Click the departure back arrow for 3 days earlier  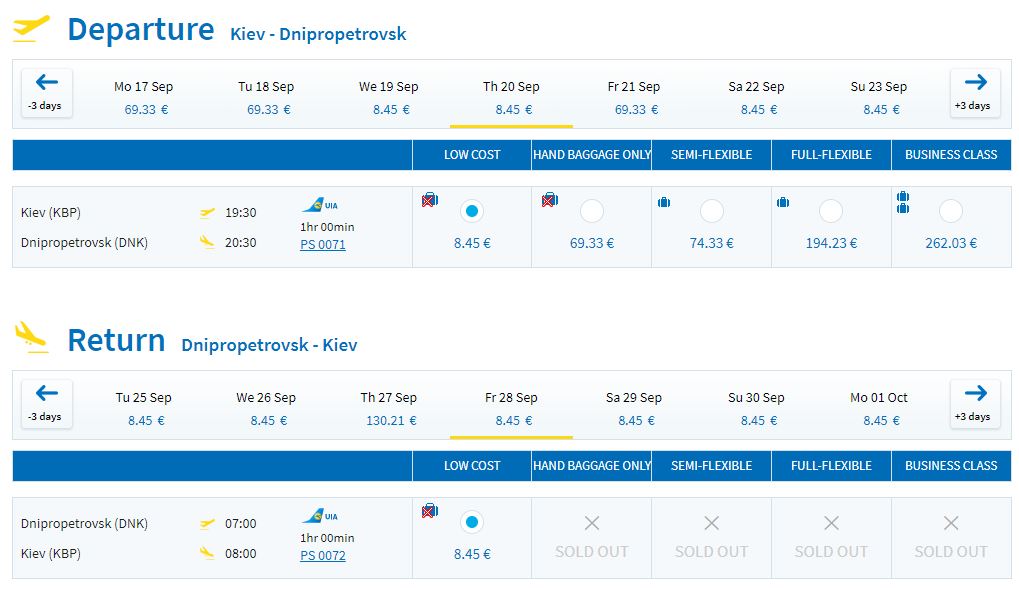(x=46, y=93)
